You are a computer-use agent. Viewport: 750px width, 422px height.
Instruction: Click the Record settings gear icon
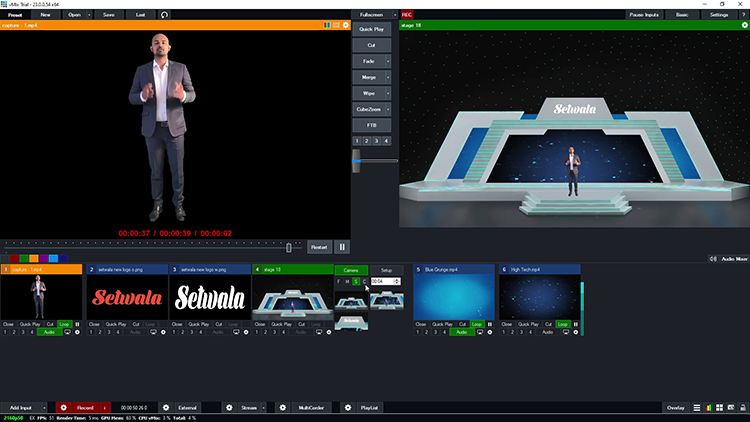63,408
